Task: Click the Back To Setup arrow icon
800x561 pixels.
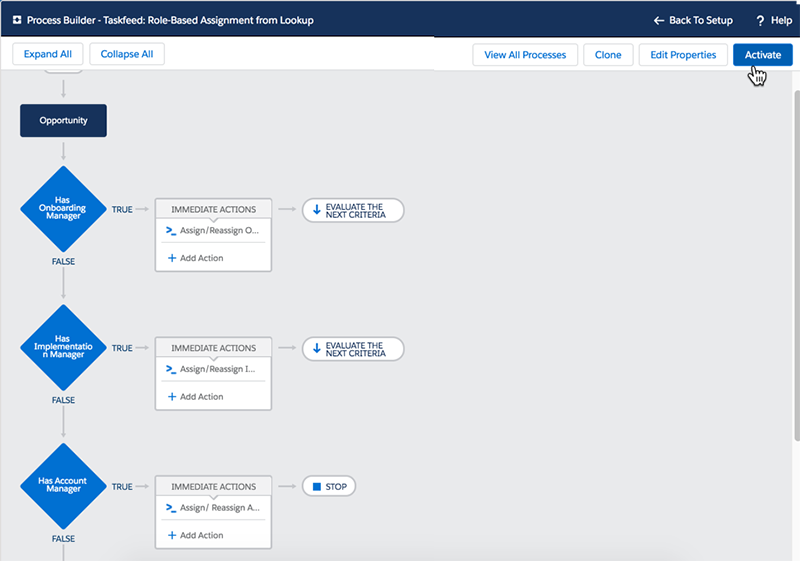Action: [658, 20]
